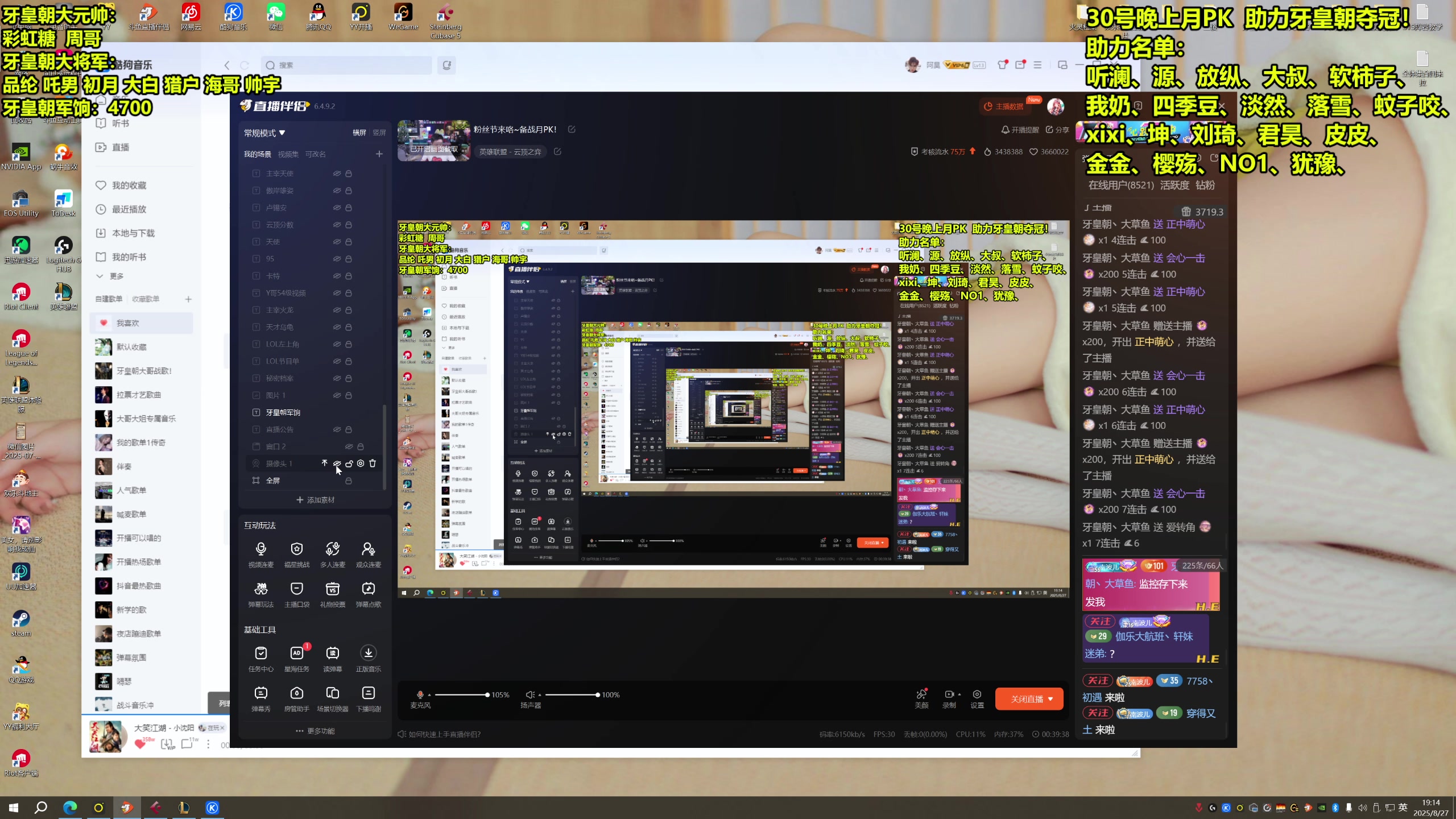1456x819 pixels.
Task: Add a playlist with the plus beside 收藏歌单
Action: click(188, 299)
